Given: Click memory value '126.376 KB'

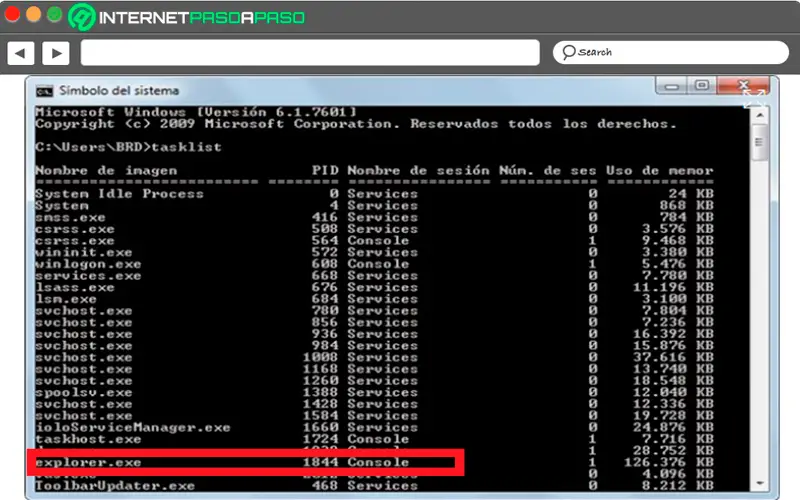Looking at the screenshot, I should 668,462.
